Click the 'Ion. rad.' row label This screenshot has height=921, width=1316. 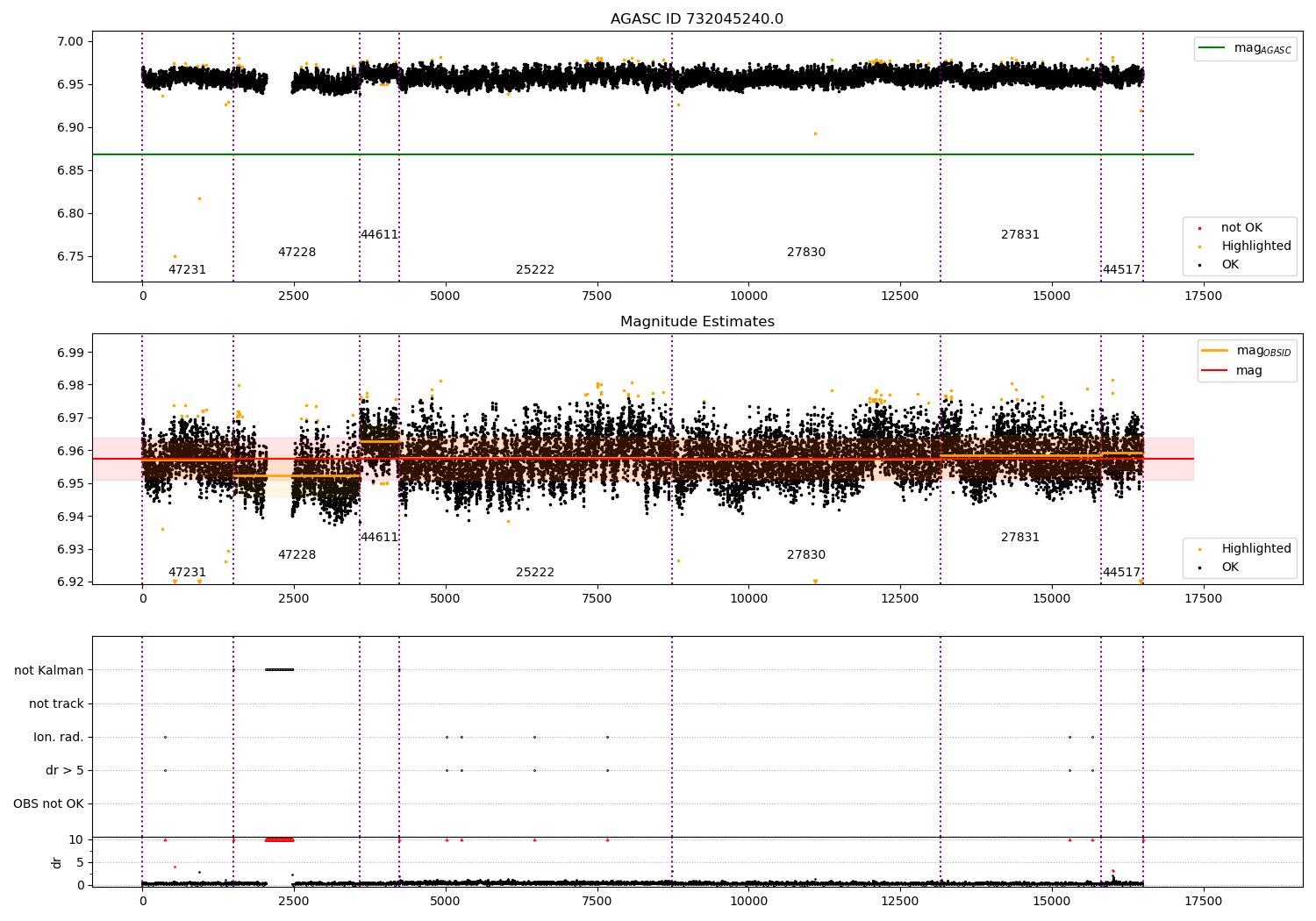click(59, 738)
